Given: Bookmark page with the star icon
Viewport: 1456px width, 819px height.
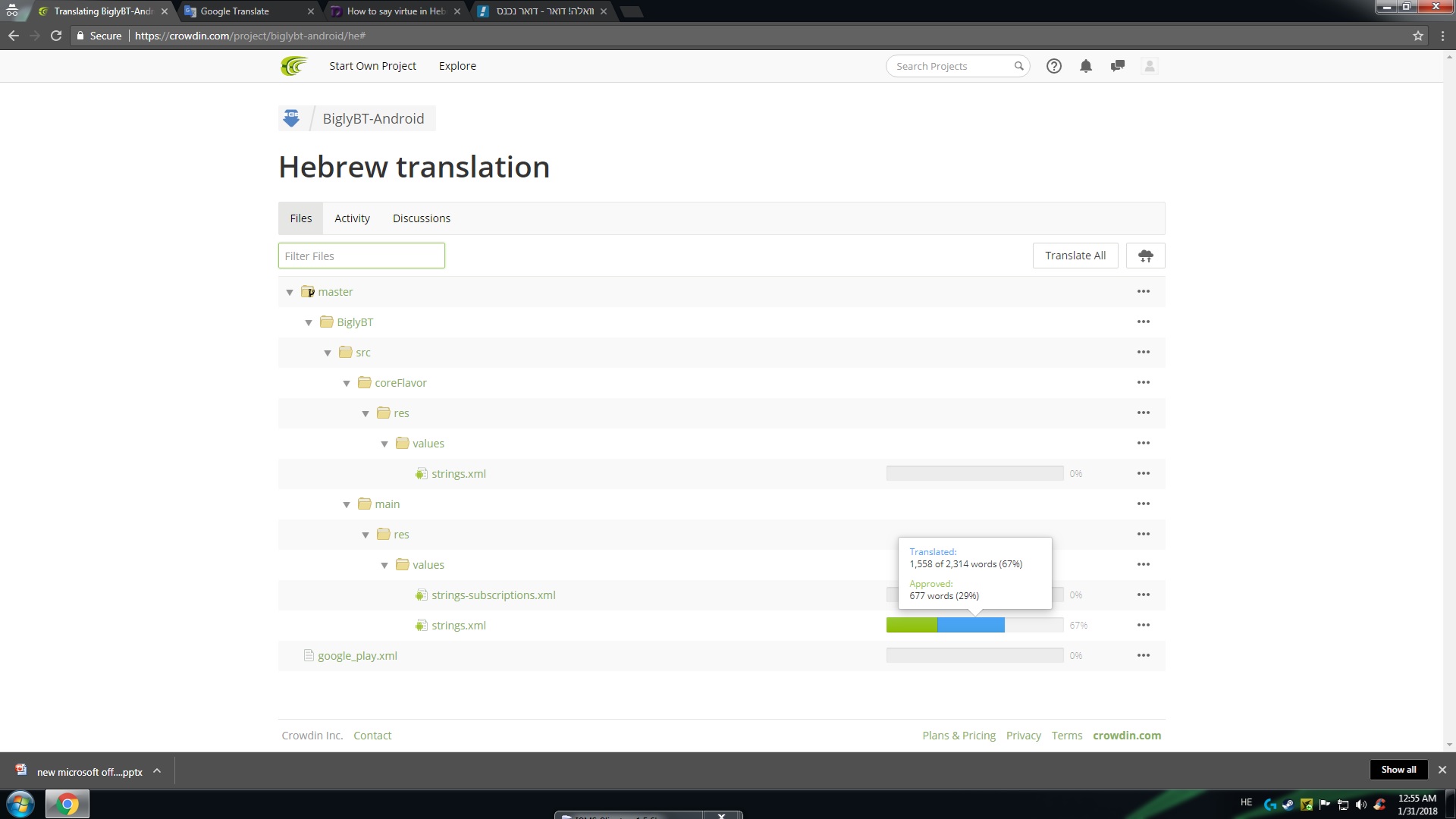Looking at the screenshot, I should coord(1417,36).
